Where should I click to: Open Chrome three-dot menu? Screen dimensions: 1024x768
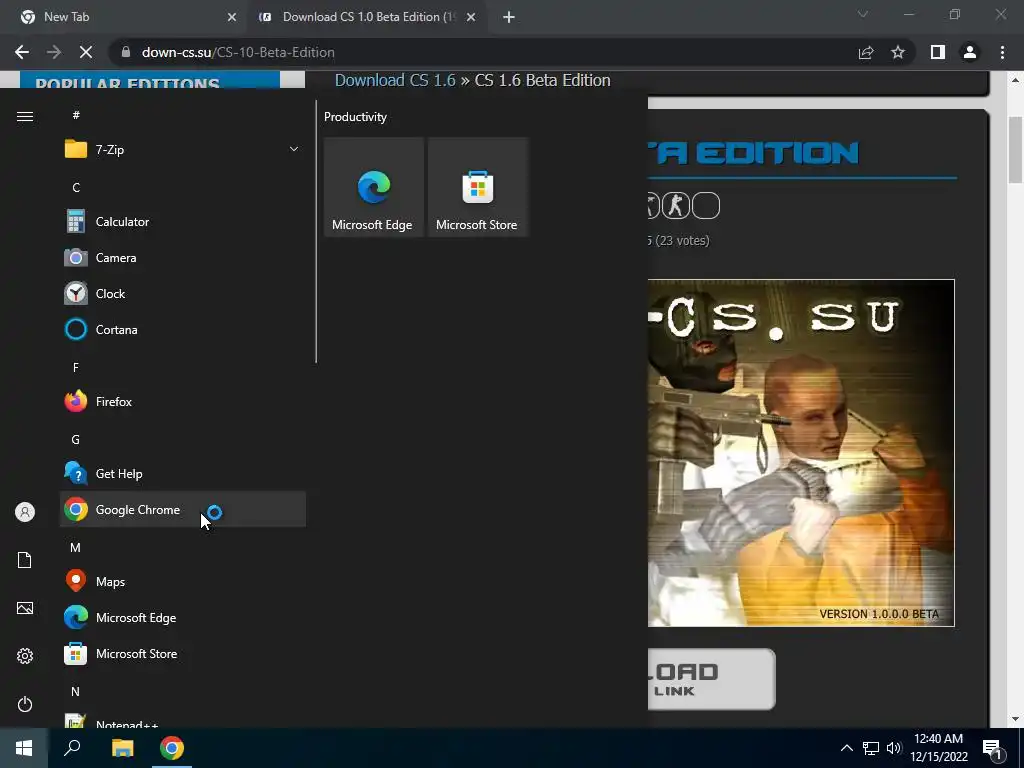1002,52
